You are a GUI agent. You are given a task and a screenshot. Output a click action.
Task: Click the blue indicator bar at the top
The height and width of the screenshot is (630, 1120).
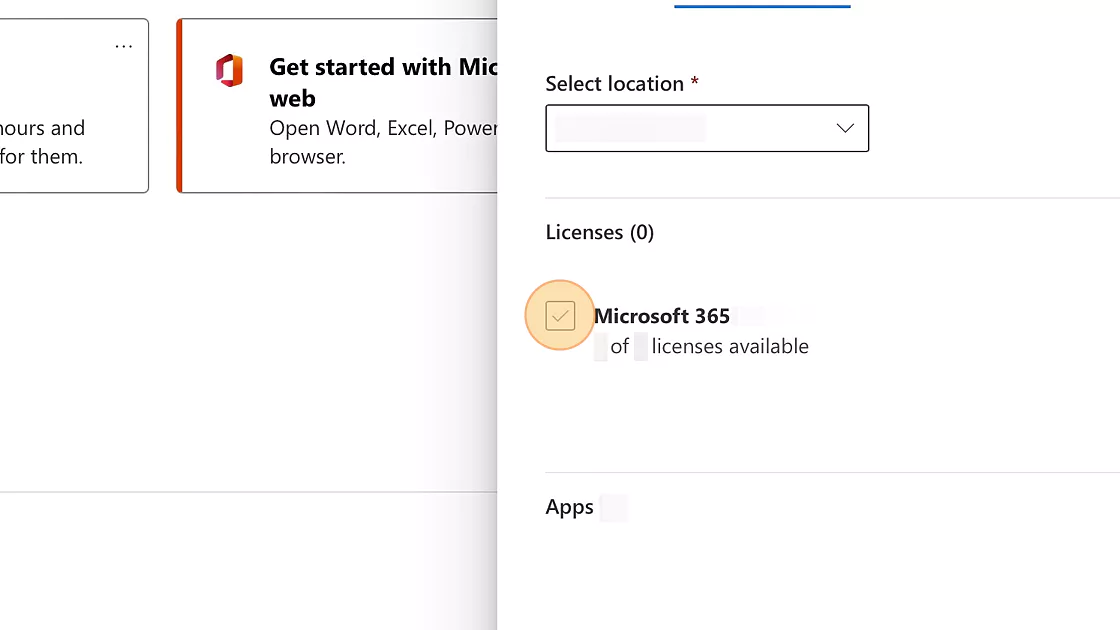762,4
